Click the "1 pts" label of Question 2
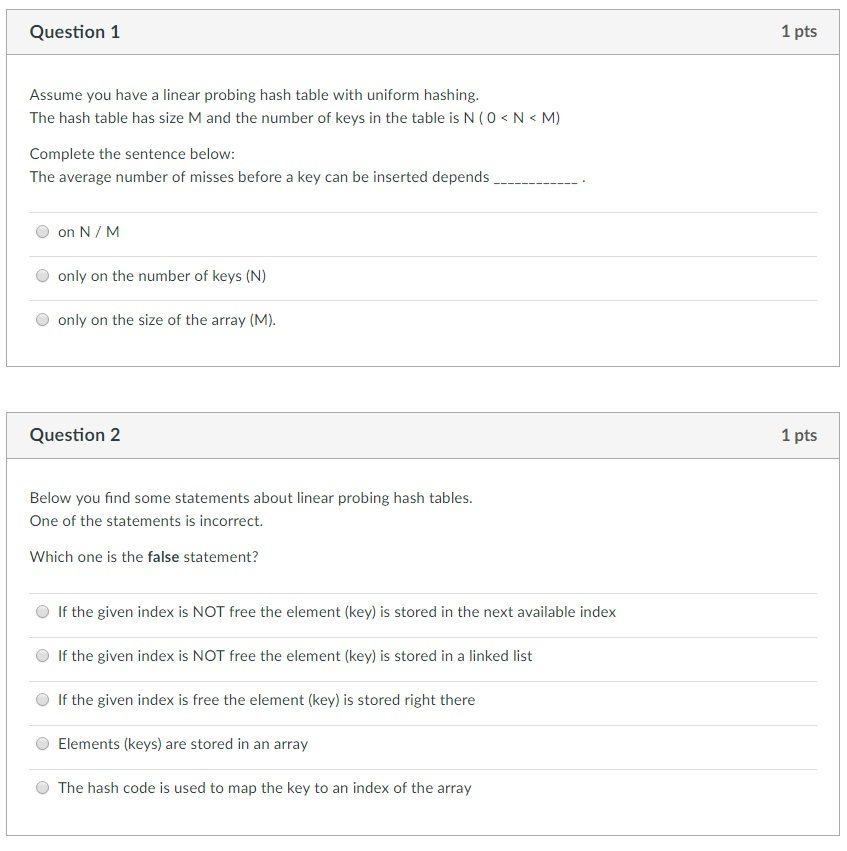The image size is (847, 851). click(798, 435)
